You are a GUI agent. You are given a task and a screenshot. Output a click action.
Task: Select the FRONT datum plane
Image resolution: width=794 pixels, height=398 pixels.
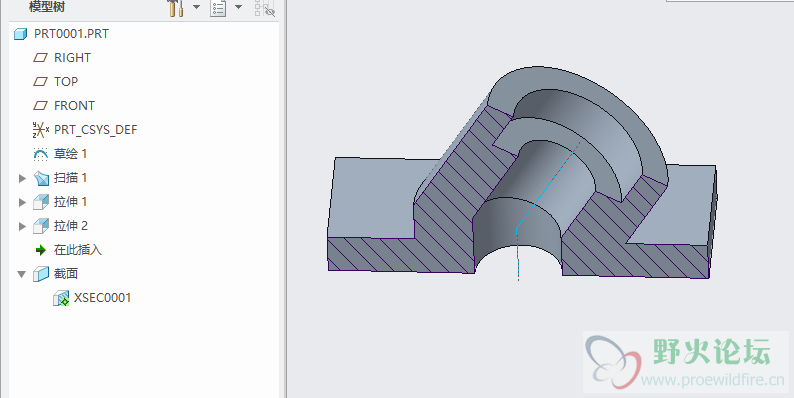(x=64, y=105)
